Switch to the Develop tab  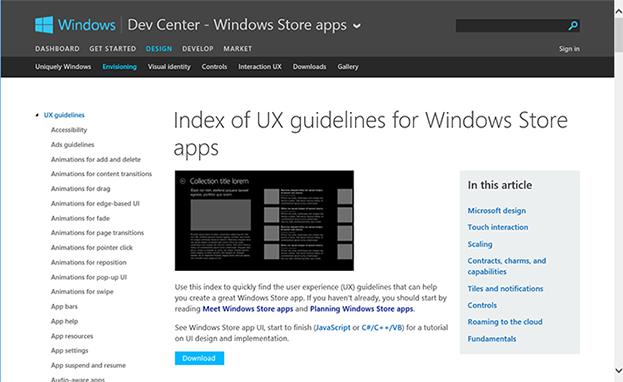click(198, 48)
